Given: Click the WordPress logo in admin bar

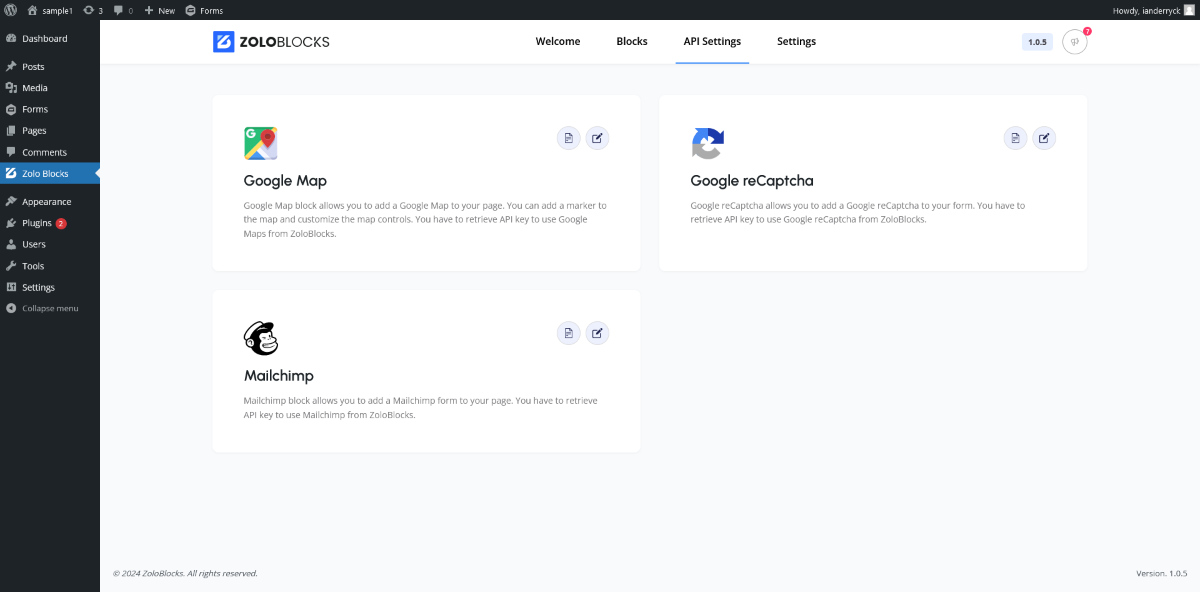Looking at the screenshot, I should point(10,10).
